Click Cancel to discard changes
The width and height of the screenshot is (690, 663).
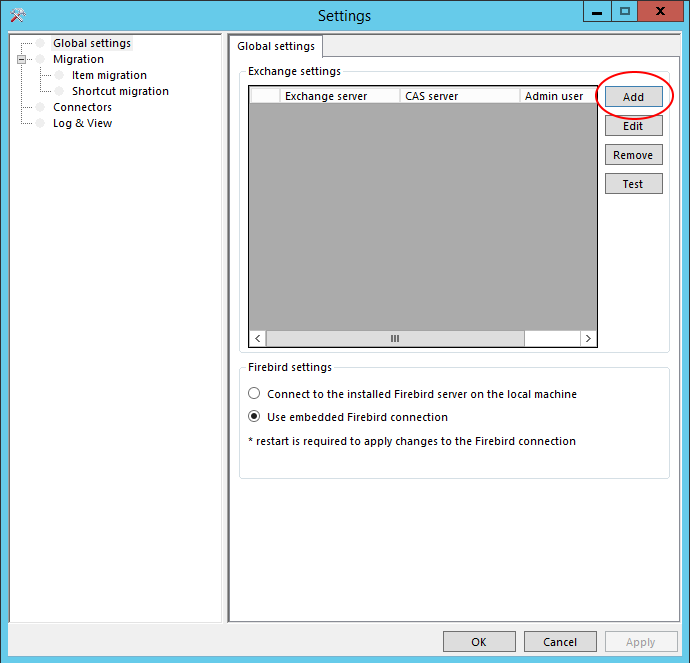(560, 642)
